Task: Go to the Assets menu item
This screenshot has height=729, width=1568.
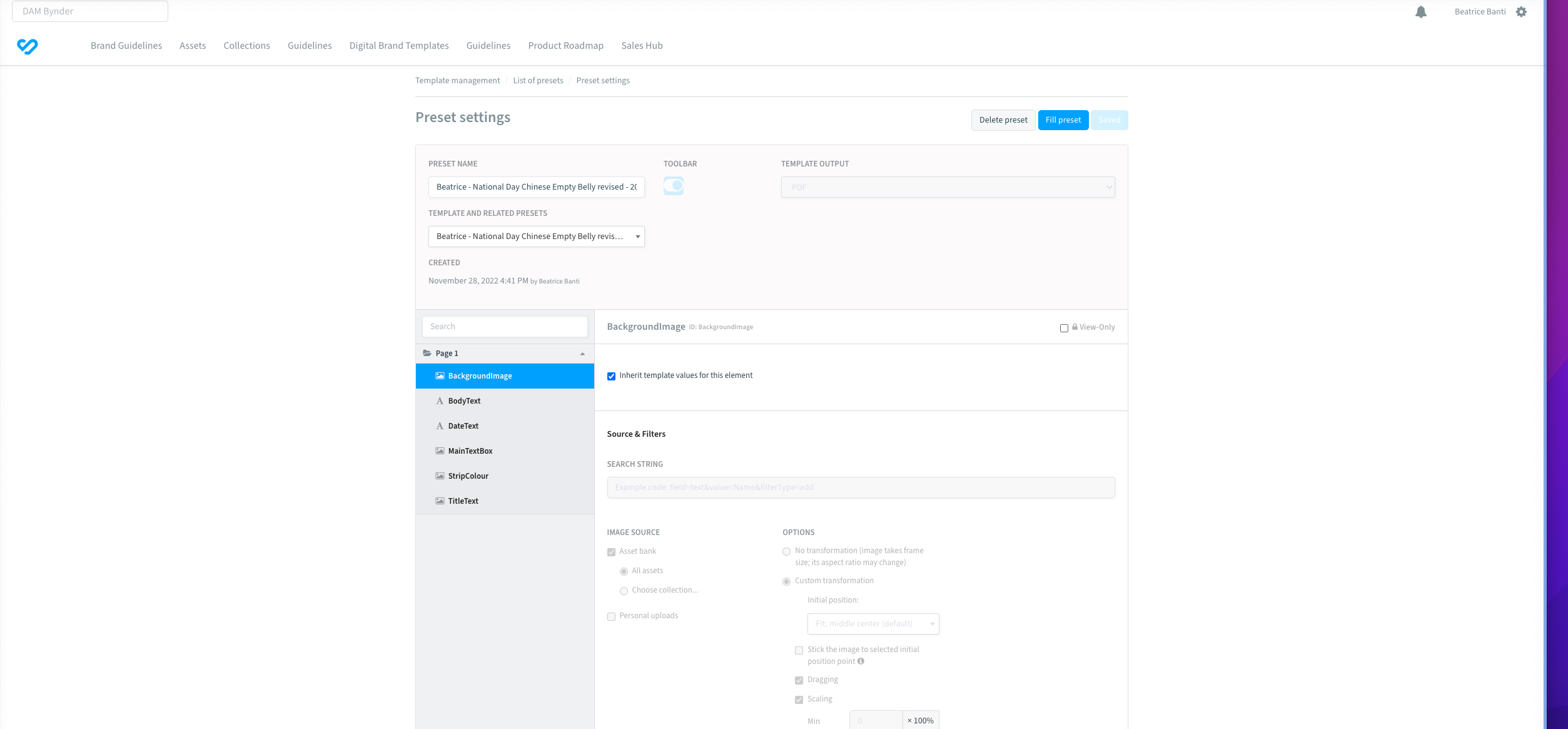Action: pos(193,46)
